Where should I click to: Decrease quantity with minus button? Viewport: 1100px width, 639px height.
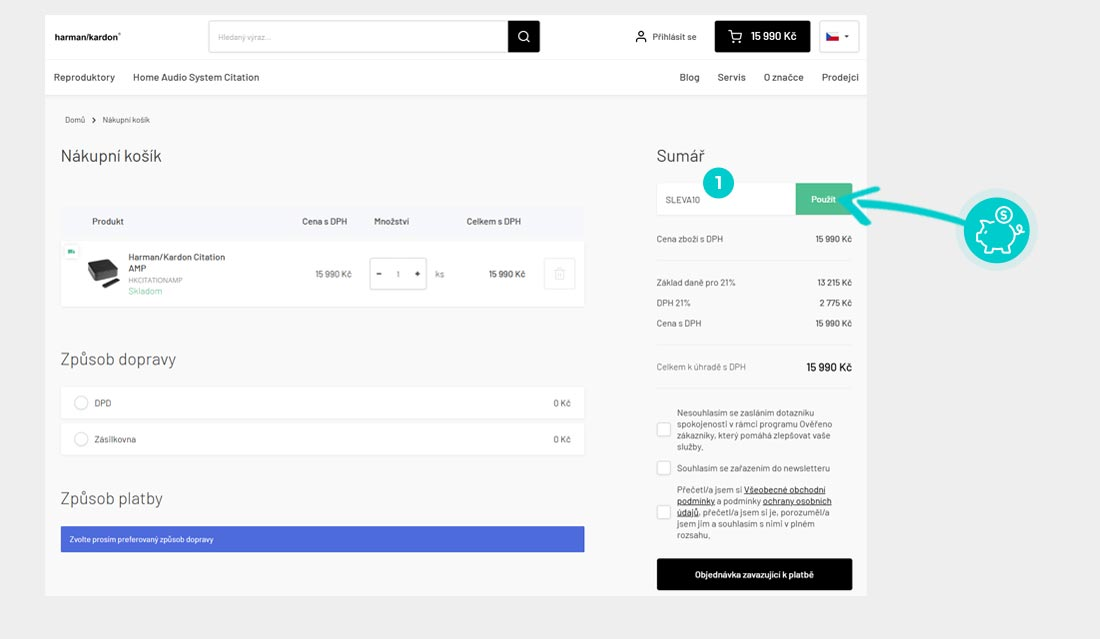coord(379,274)
